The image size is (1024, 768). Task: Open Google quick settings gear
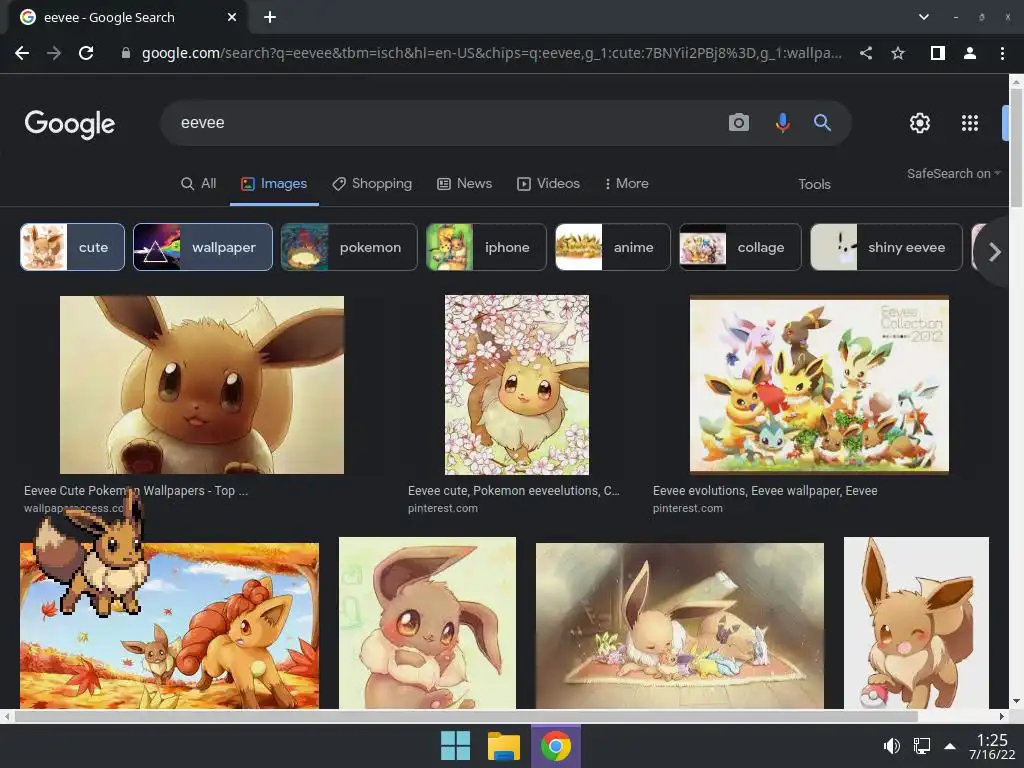(x=920, y=123)
